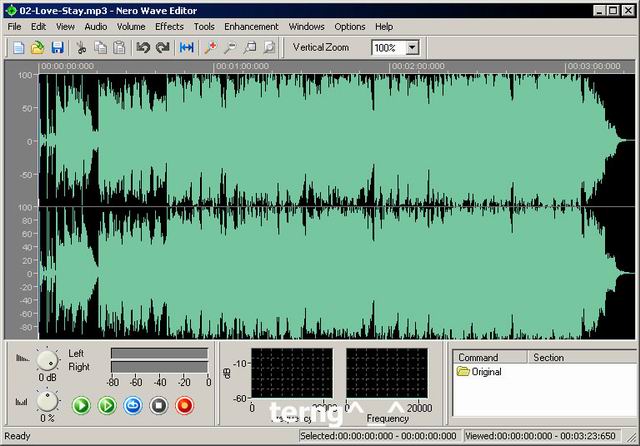The width and height of the screenshot is (640, 446).
Task: Open a file with folder toolbar icon
Action: point(38,48)
